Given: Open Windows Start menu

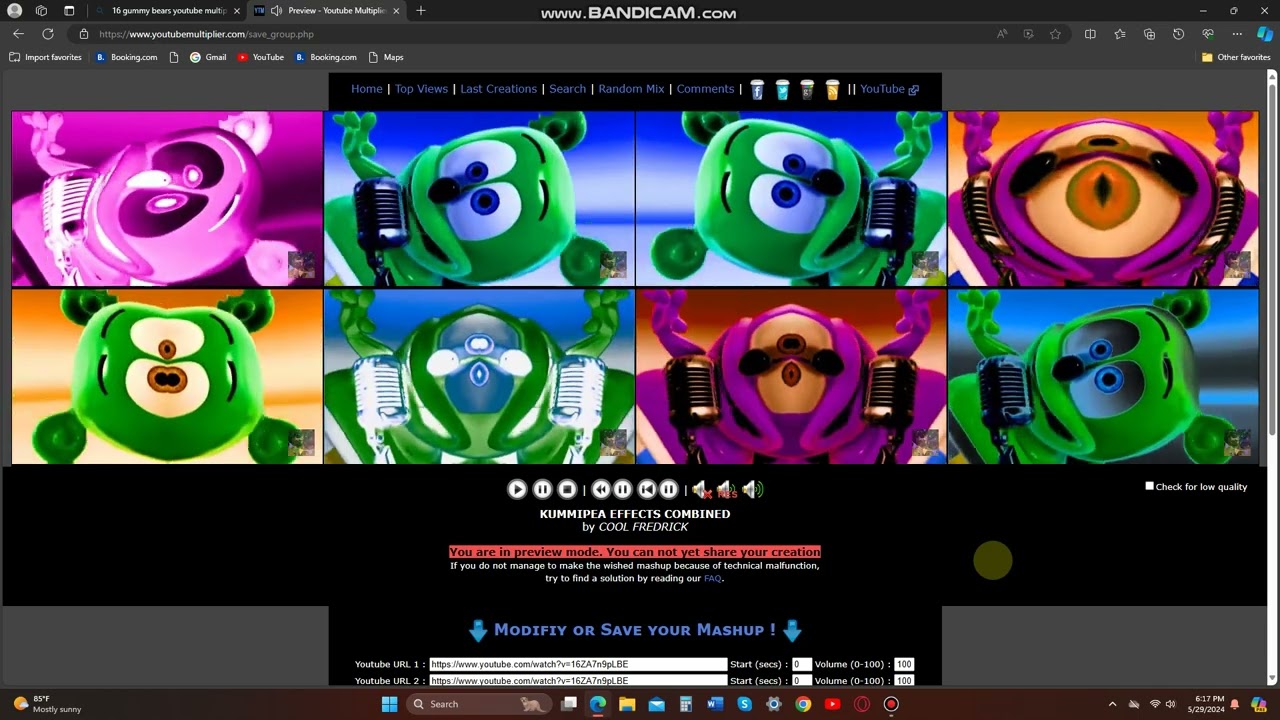Looking at the screenshot, I should (389, 704).
